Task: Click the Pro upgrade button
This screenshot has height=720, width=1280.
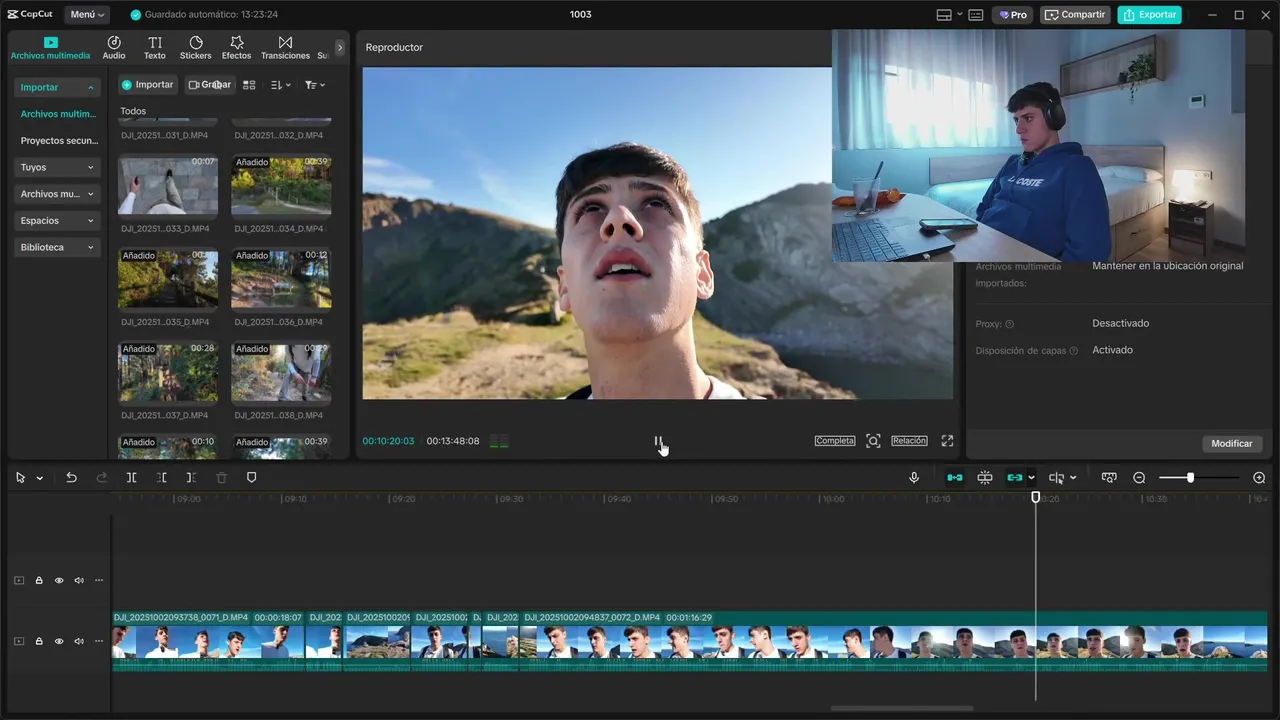Action: (1013, 15)
